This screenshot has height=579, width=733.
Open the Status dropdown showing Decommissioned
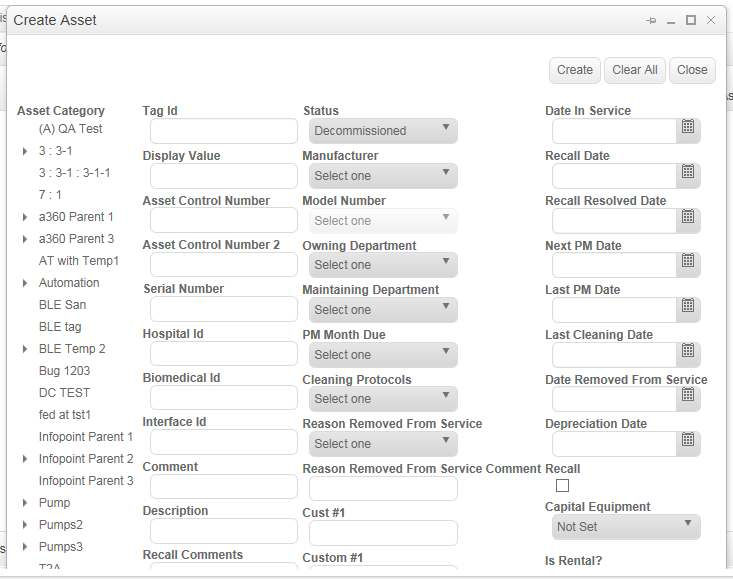point(383,131)
